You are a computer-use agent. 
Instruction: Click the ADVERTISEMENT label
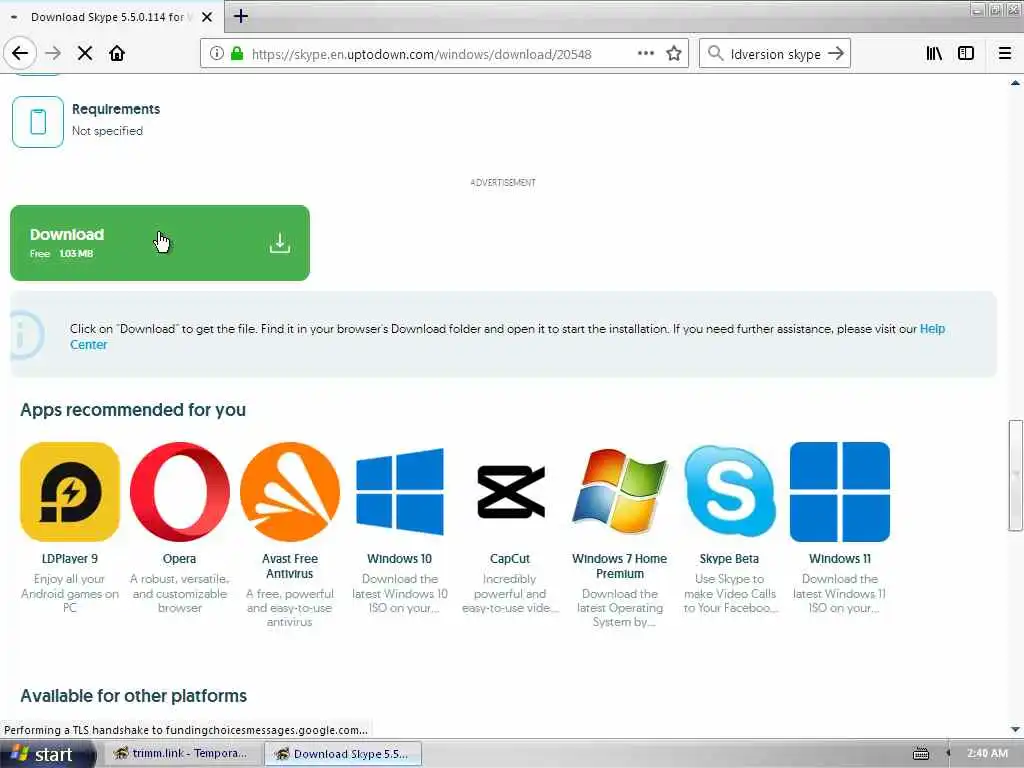(x=503, y=182)
